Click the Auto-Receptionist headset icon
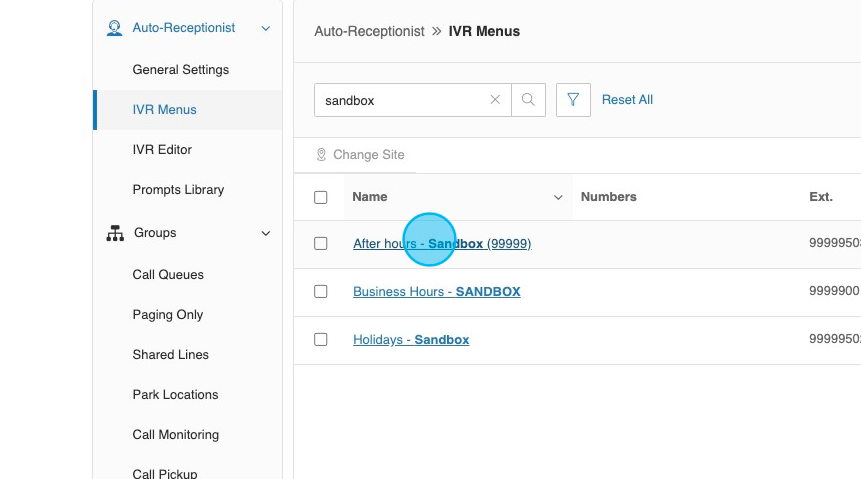 point(115,28)
